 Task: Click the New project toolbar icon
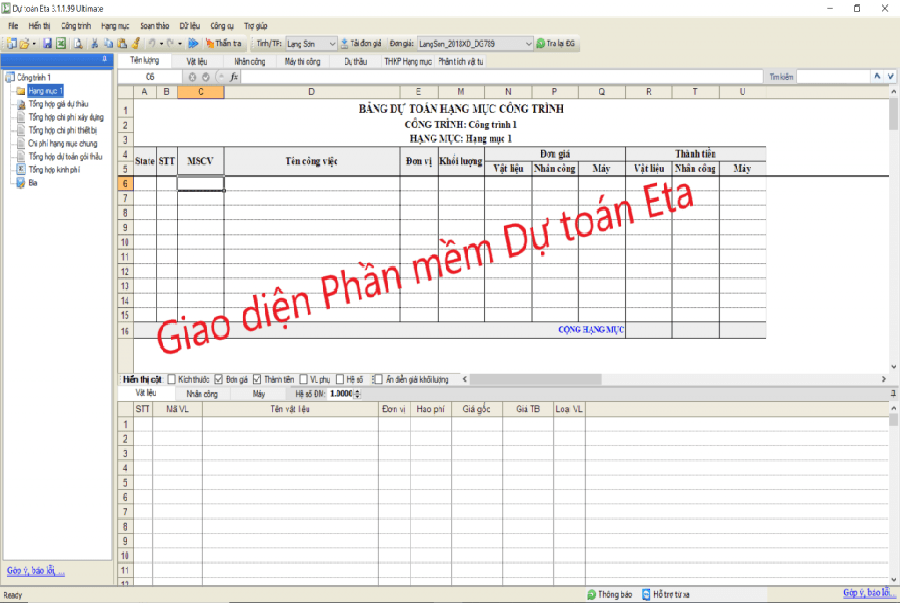pyautogui.click(x=11, y=44)
